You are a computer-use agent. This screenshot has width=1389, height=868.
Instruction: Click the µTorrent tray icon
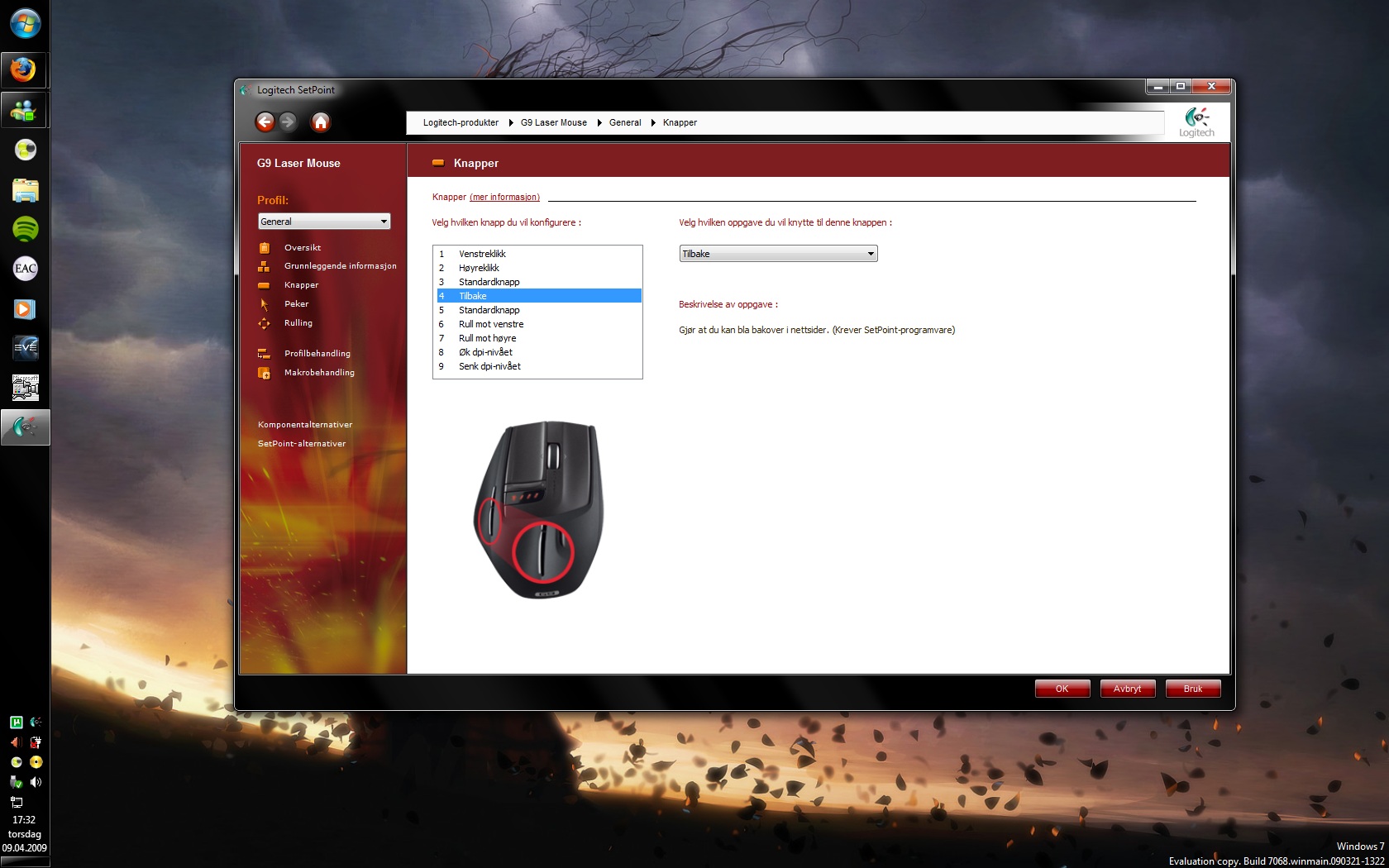pos(16,723)
